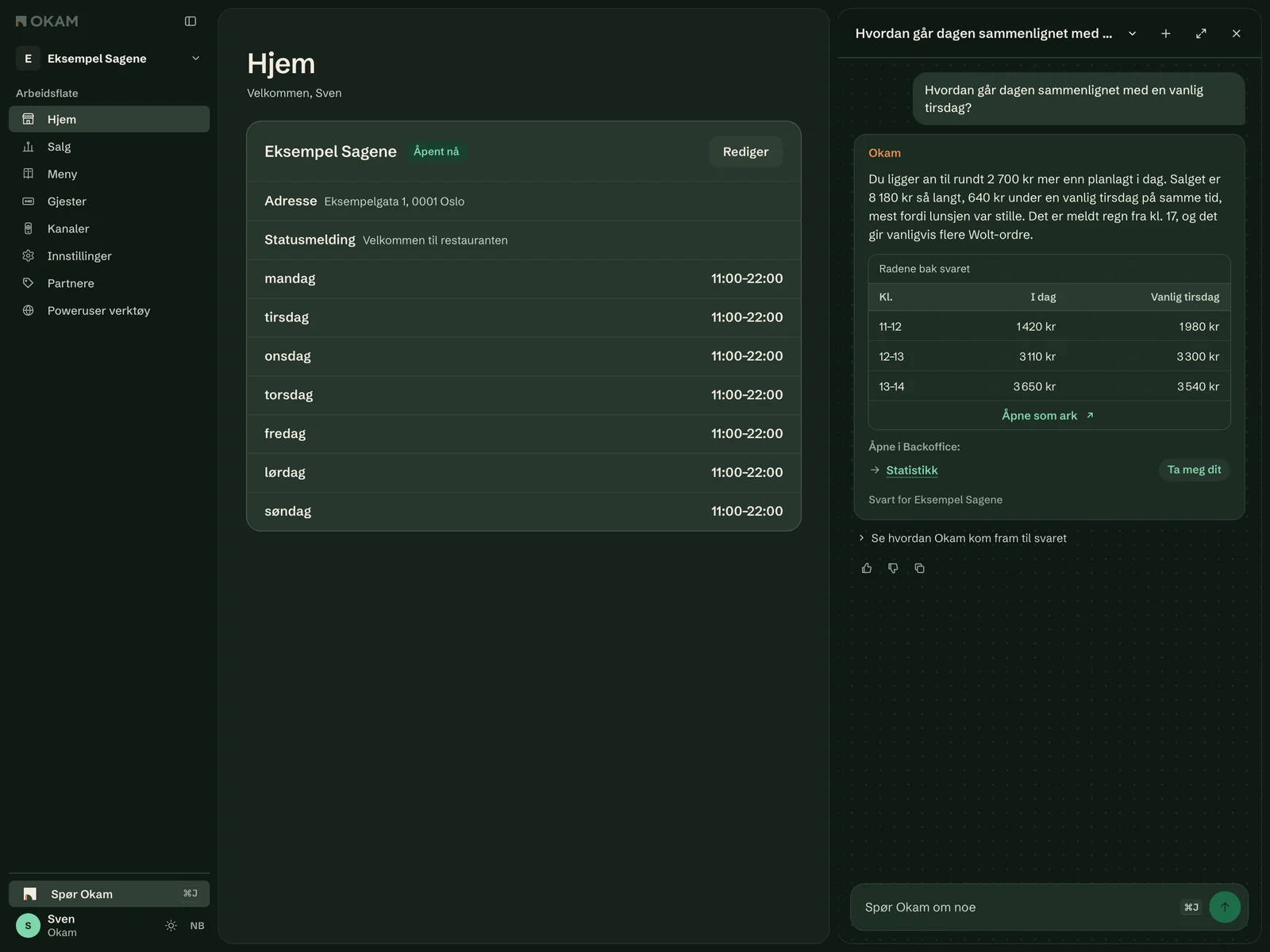Open the Statistikk link
The image size is (1270, 952).
(x=911, y=470)
